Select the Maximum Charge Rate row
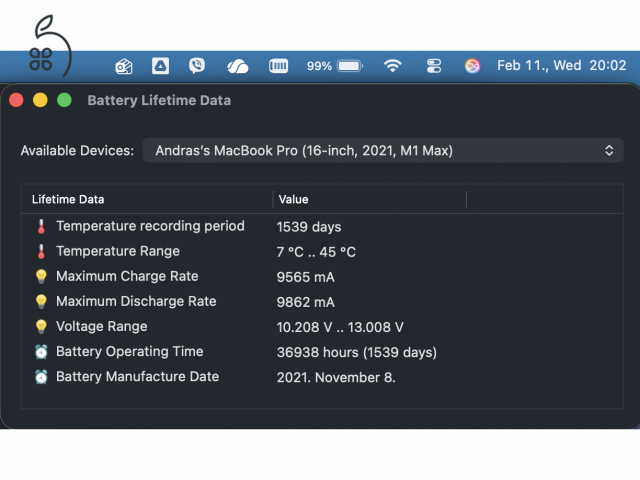 pos(322,276)
